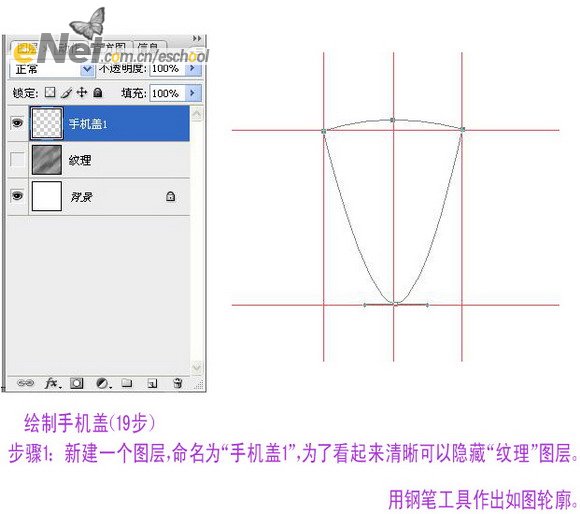Toggle lock position move icon
Viewport: 580px width, 514px height.
pos(82,92)
